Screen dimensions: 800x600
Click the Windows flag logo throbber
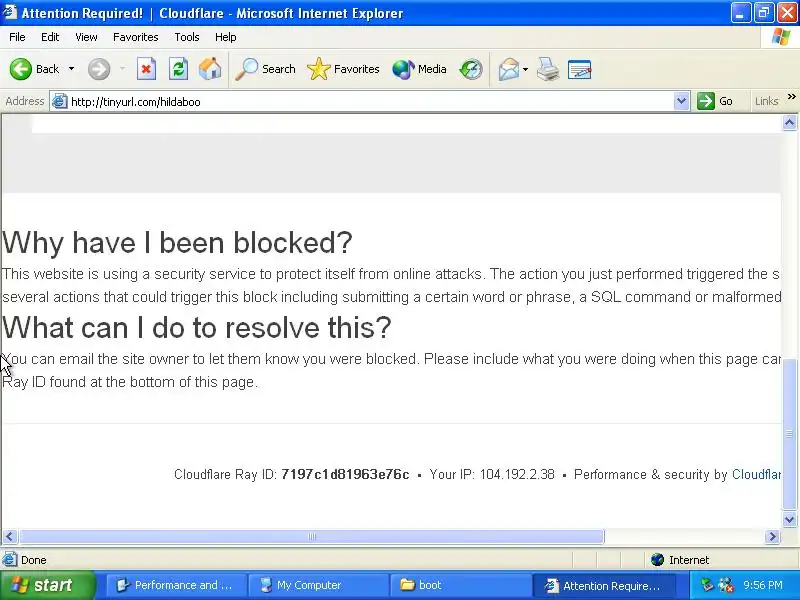pyautogui.click(x=781, y=37)
